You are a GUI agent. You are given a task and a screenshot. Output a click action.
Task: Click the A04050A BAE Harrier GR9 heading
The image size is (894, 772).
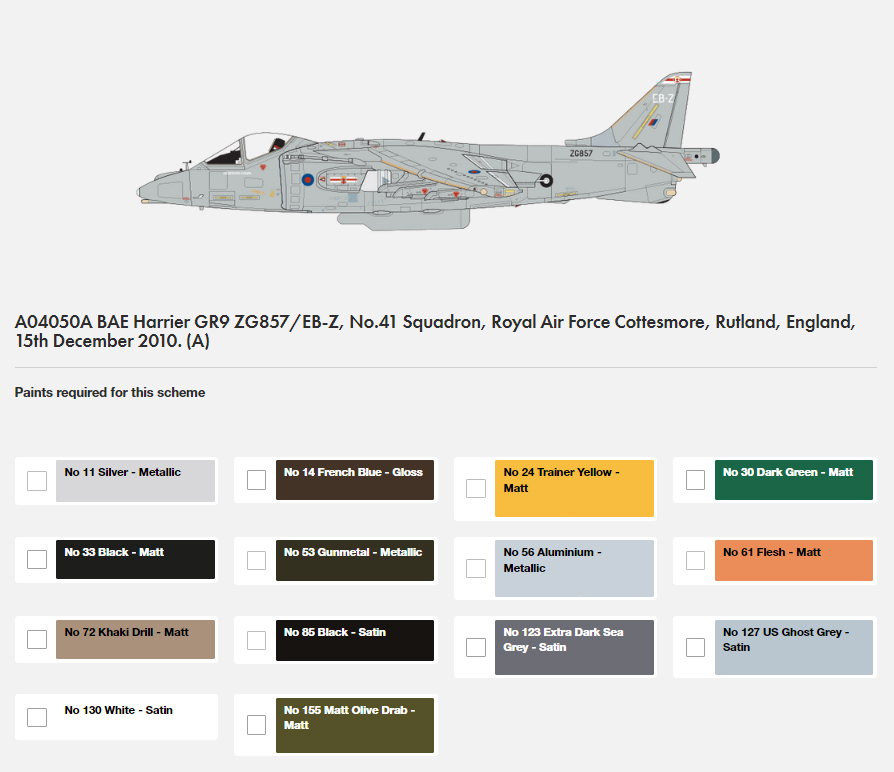(434, 331)
